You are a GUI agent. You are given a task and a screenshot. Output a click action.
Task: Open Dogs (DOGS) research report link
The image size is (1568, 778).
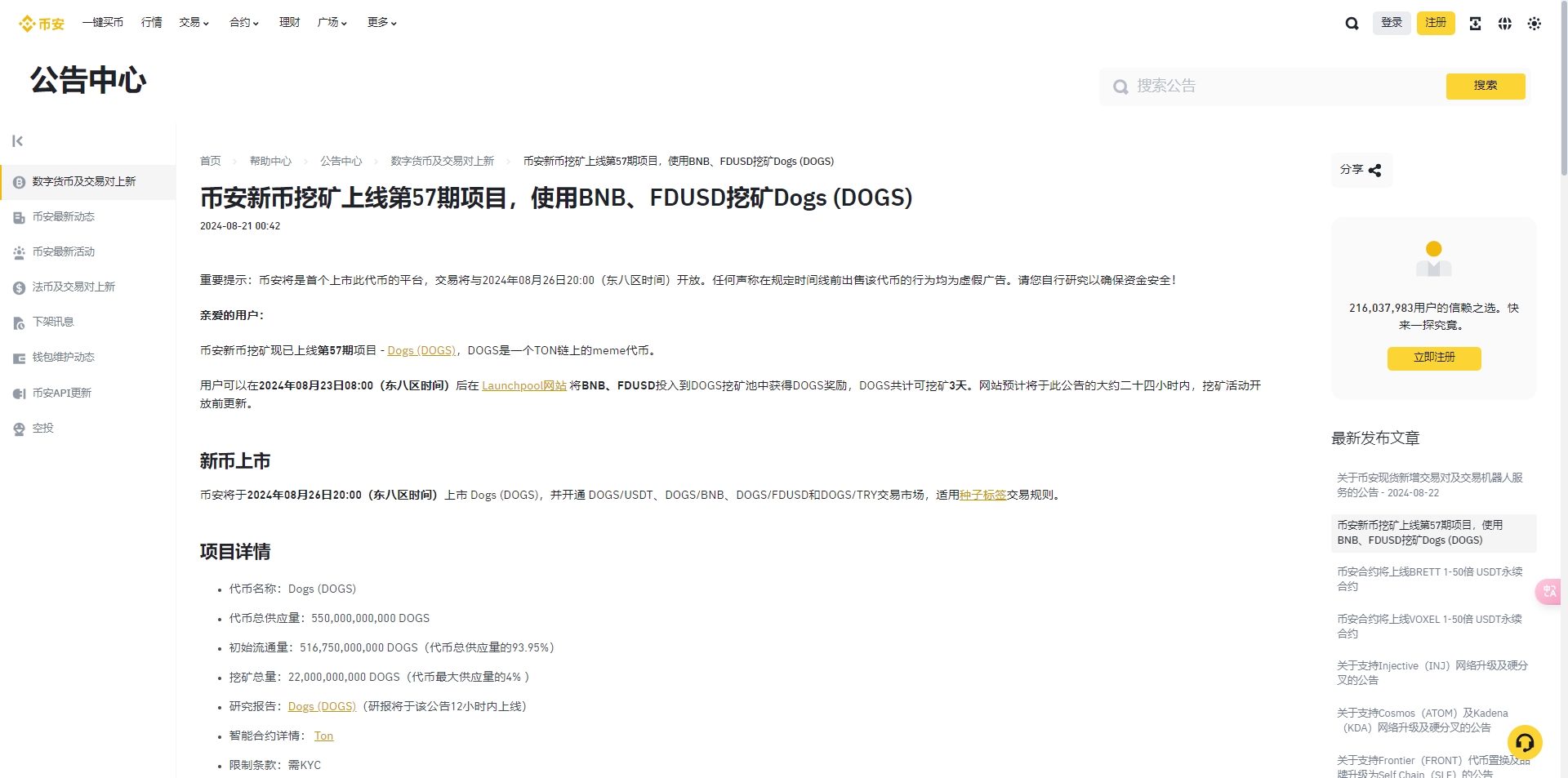[322, 707]
